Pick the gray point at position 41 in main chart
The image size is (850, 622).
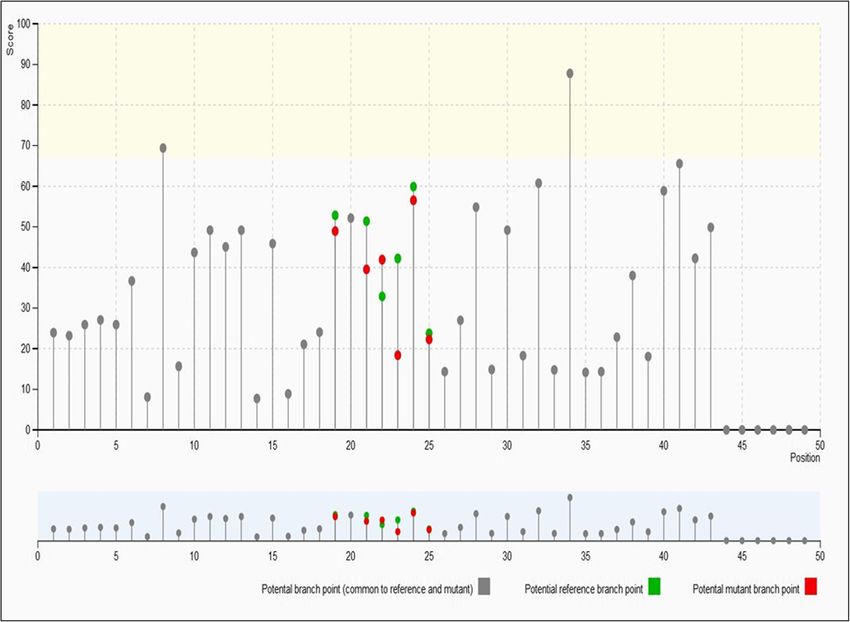coord(679,164)
